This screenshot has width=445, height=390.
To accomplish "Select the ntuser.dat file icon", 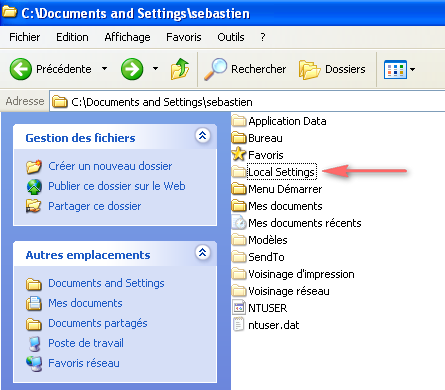I will (238, 325).
